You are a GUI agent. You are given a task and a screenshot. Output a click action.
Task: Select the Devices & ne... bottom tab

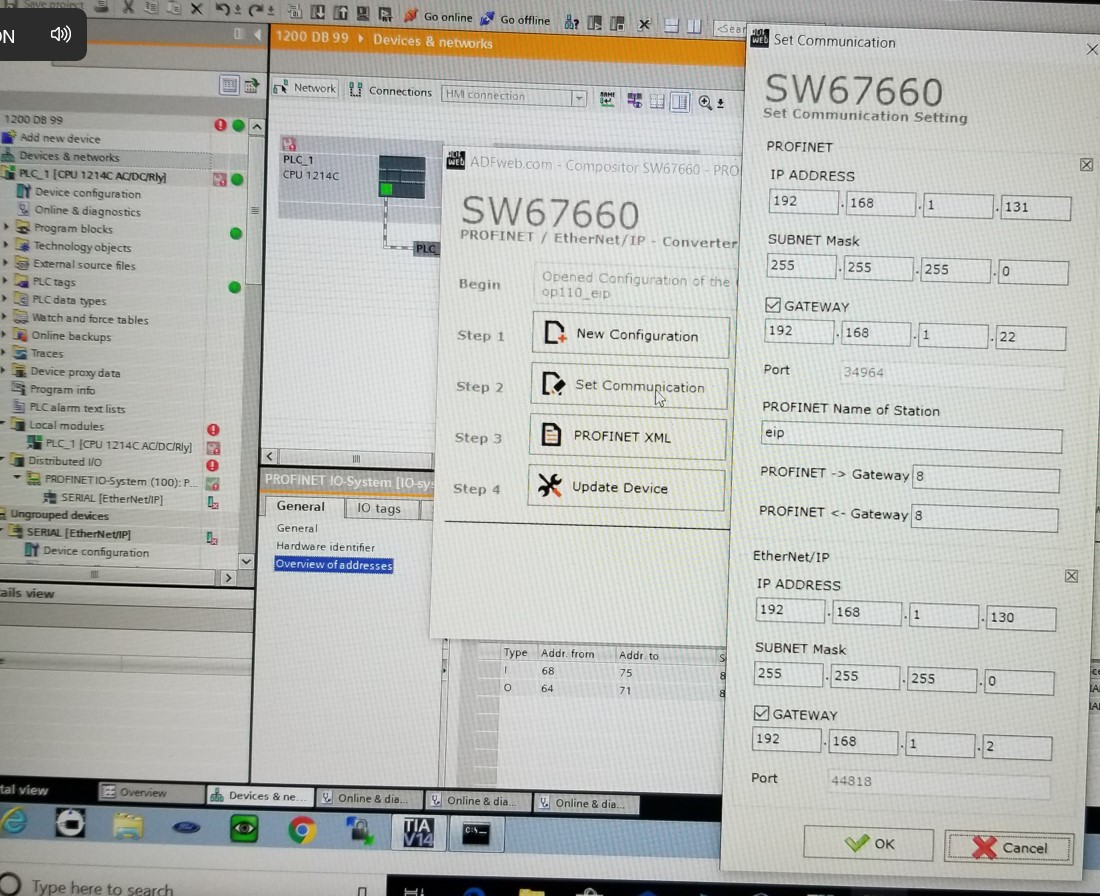pos(259,796)
